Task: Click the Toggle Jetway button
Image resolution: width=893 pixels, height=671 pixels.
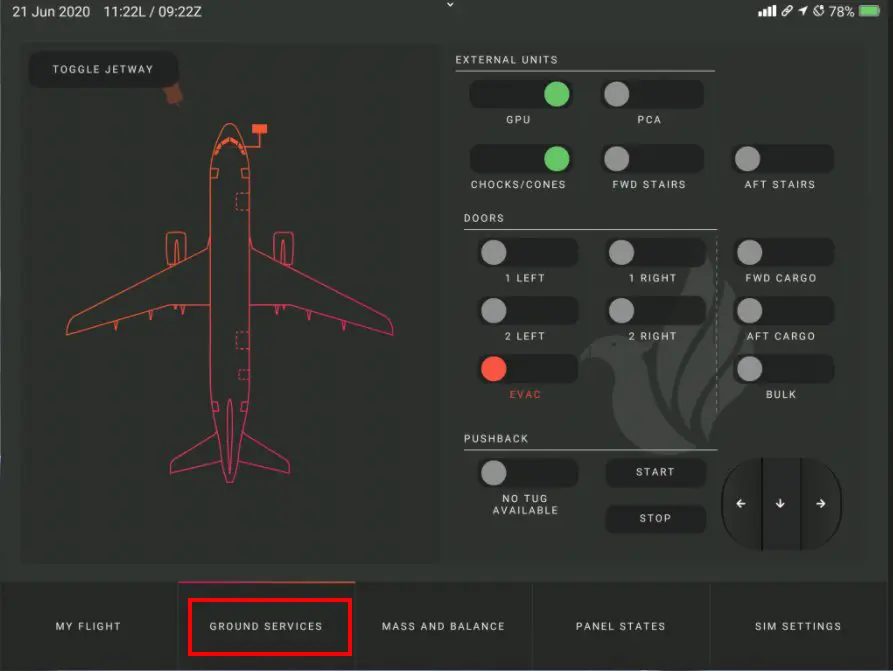Action: tap(103, 69)
